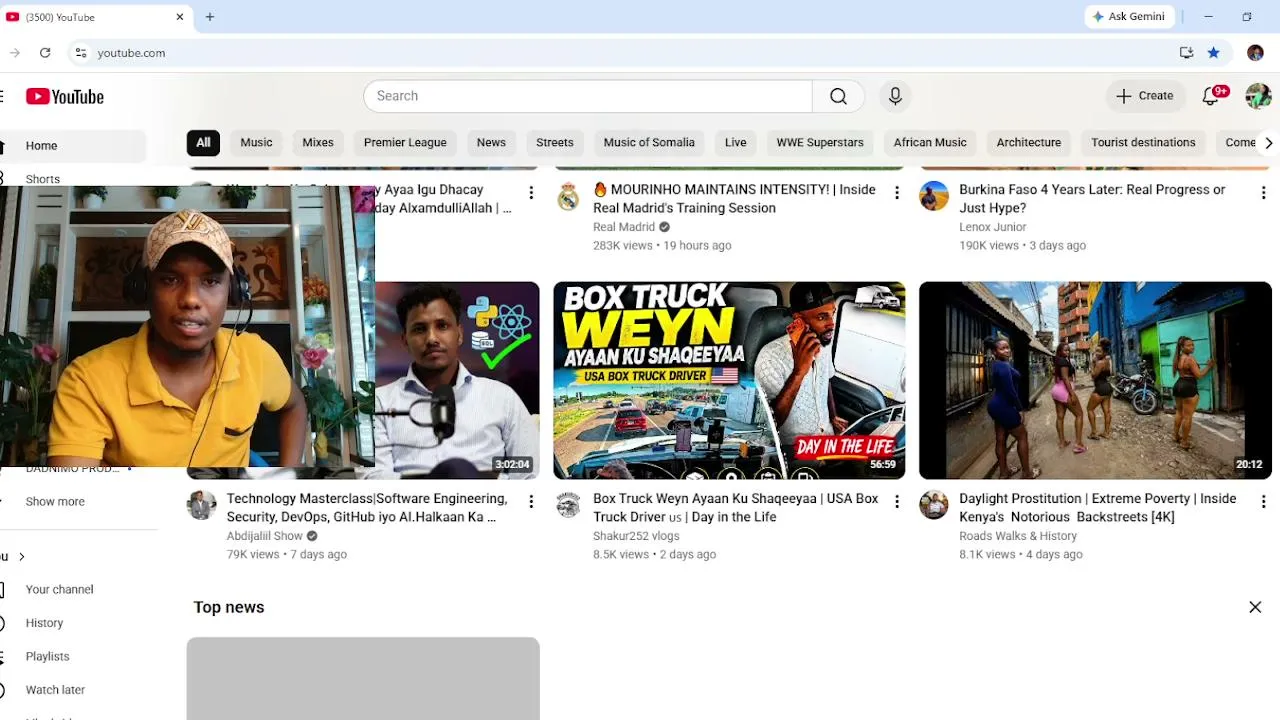The image size is (1280, 720).
Task: View site information icon beside youtube.com
Action: (x=81, y=53)
